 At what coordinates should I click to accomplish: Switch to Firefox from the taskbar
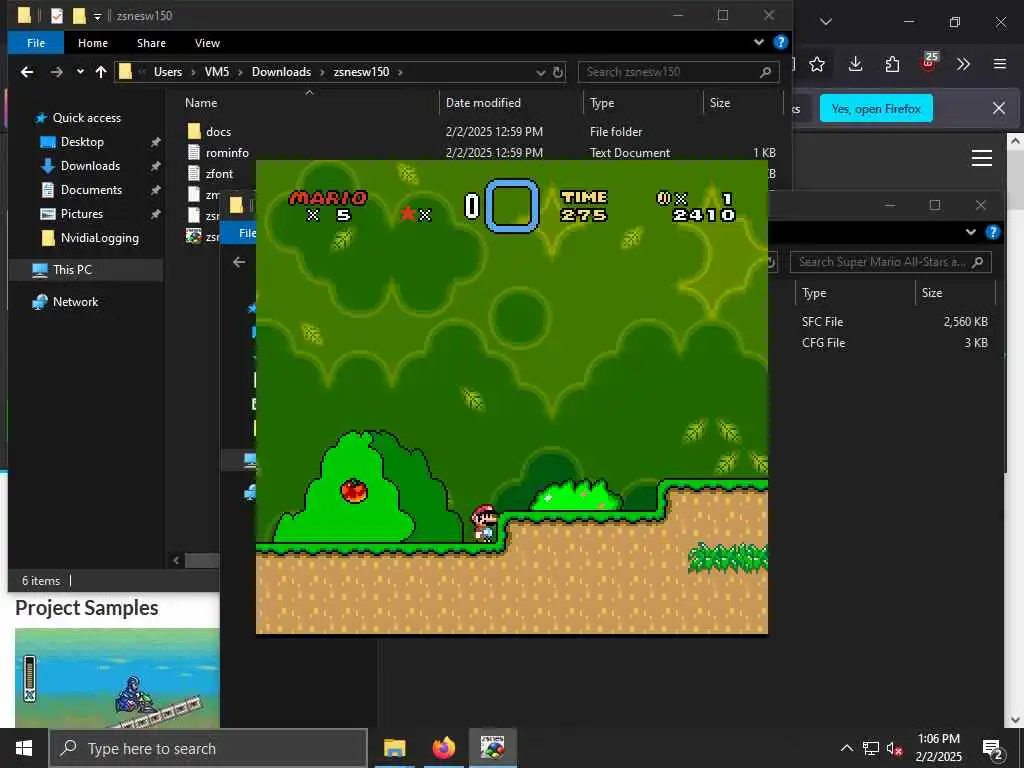[x=443, y=748]
